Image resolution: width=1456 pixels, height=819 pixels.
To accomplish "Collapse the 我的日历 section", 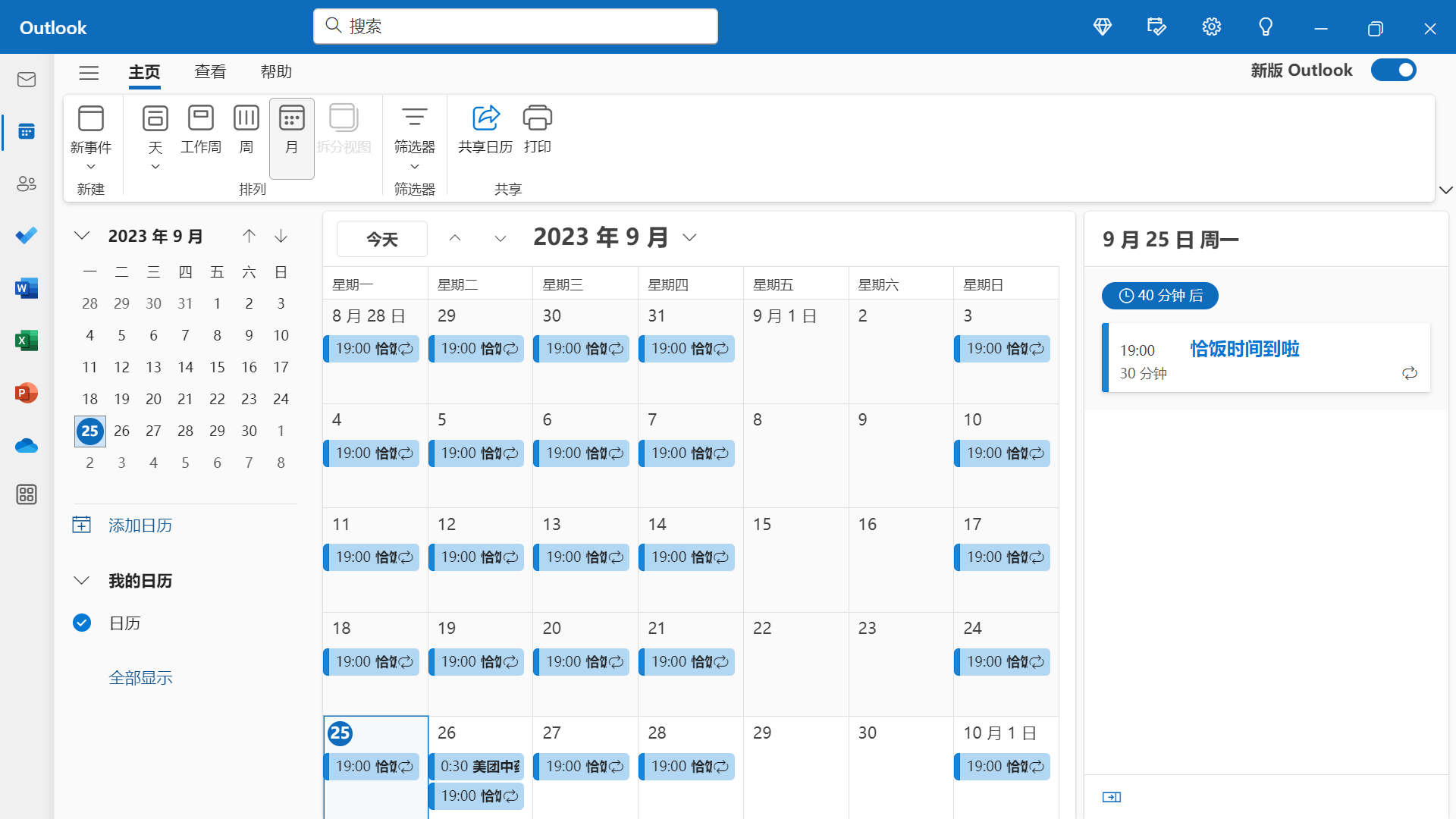I will point(82,581).
